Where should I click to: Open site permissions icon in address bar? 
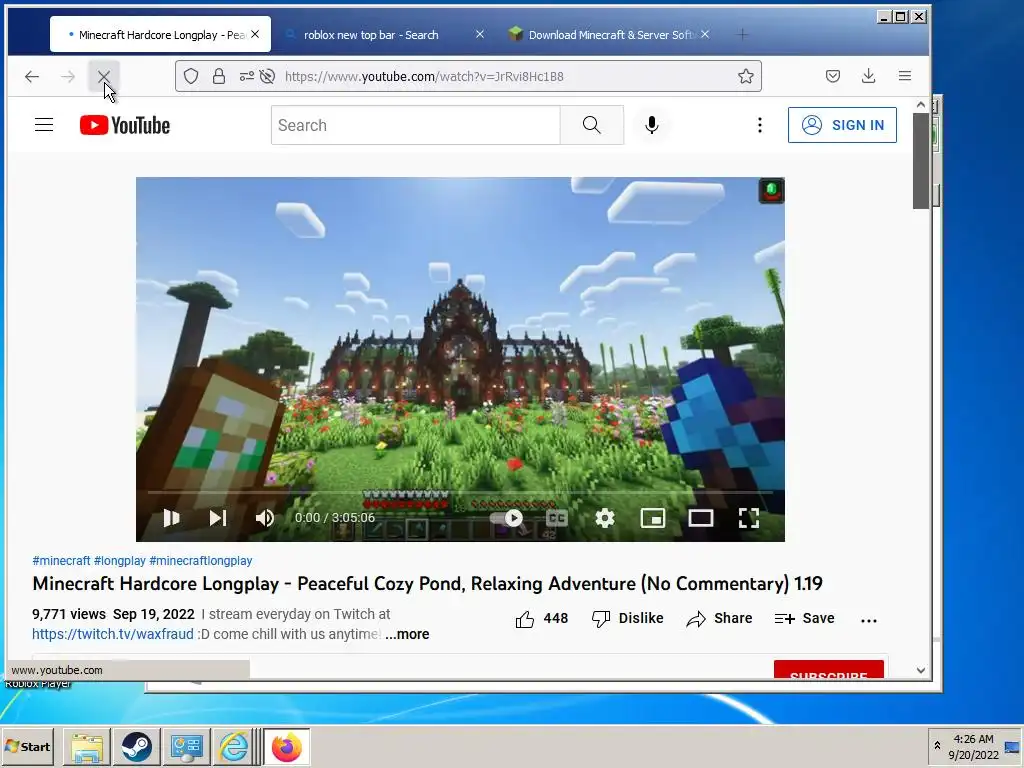(246, 76)
